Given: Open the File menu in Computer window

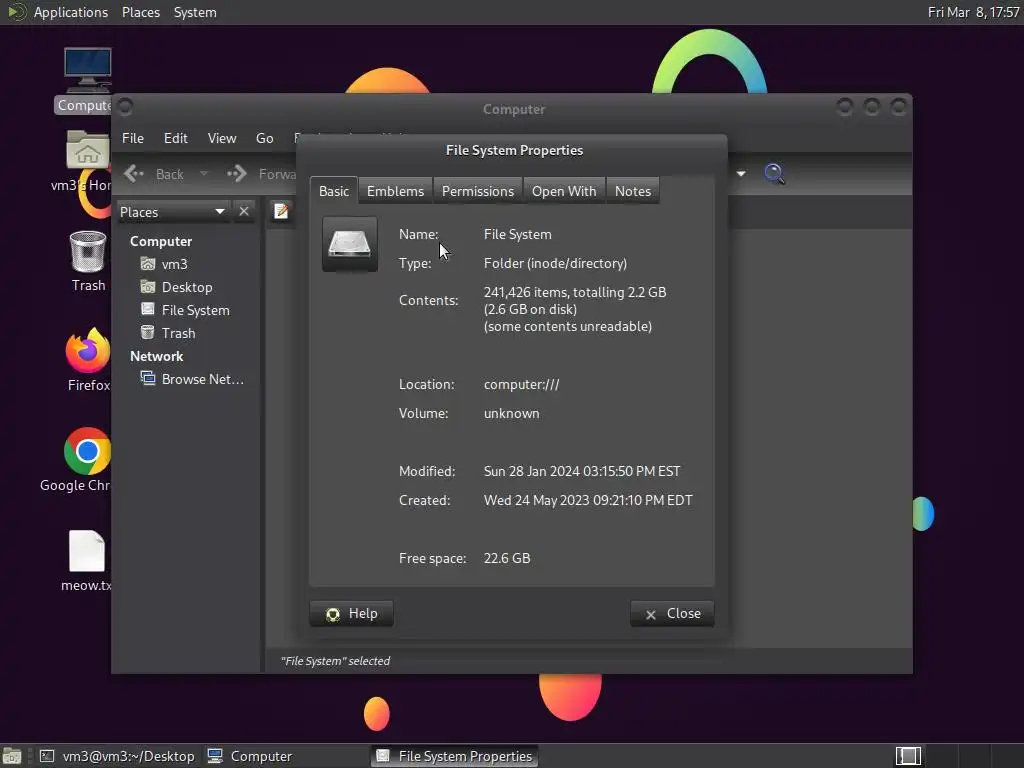Looking at the screenshot, I should click(133, 138).
